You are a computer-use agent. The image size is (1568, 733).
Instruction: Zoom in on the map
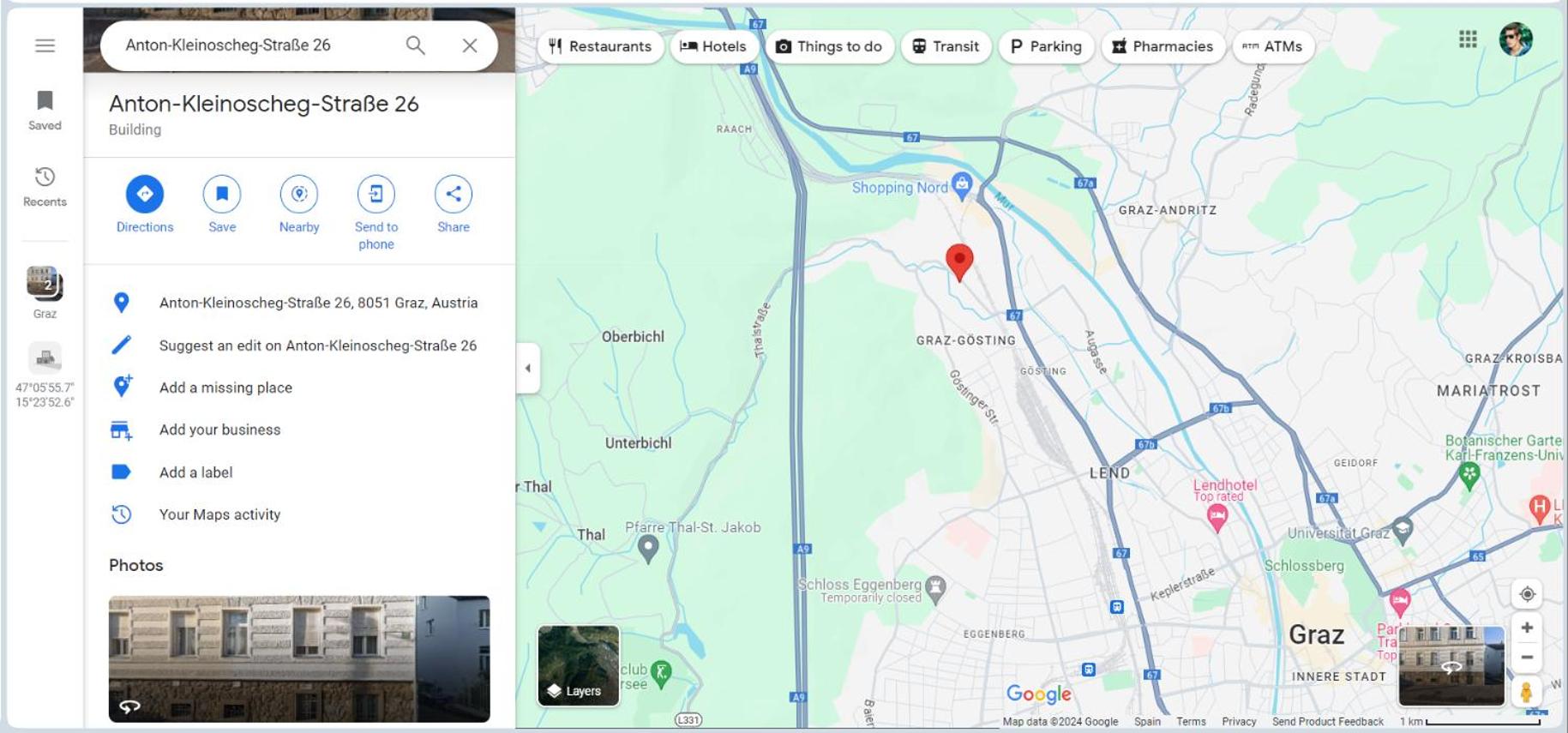1527,628
